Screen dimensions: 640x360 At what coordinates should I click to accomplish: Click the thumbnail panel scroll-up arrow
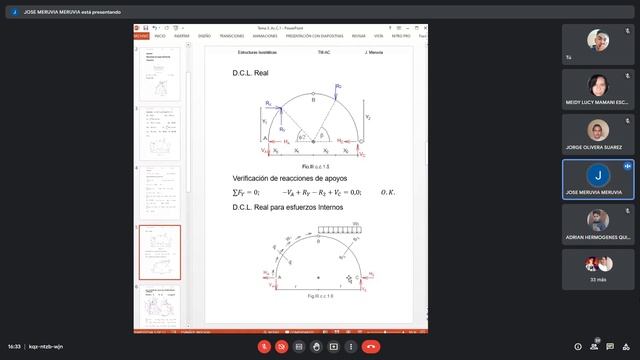(x=188, y=45)
